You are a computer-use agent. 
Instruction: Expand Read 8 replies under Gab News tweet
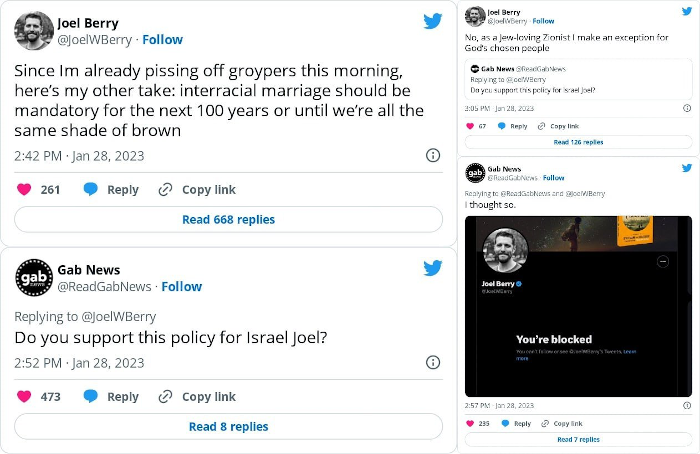(228, 426)
